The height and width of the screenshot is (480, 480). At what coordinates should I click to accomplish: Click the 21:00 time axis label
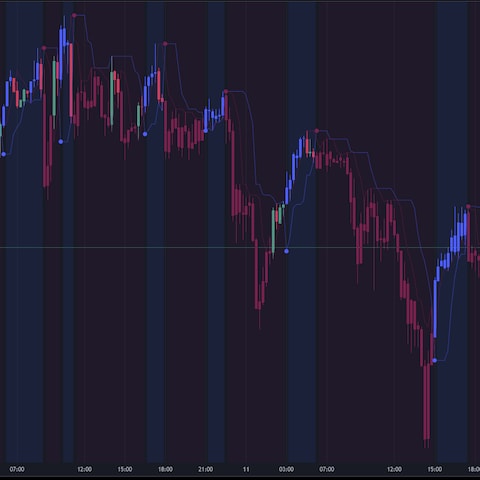[x=205, y=469]
